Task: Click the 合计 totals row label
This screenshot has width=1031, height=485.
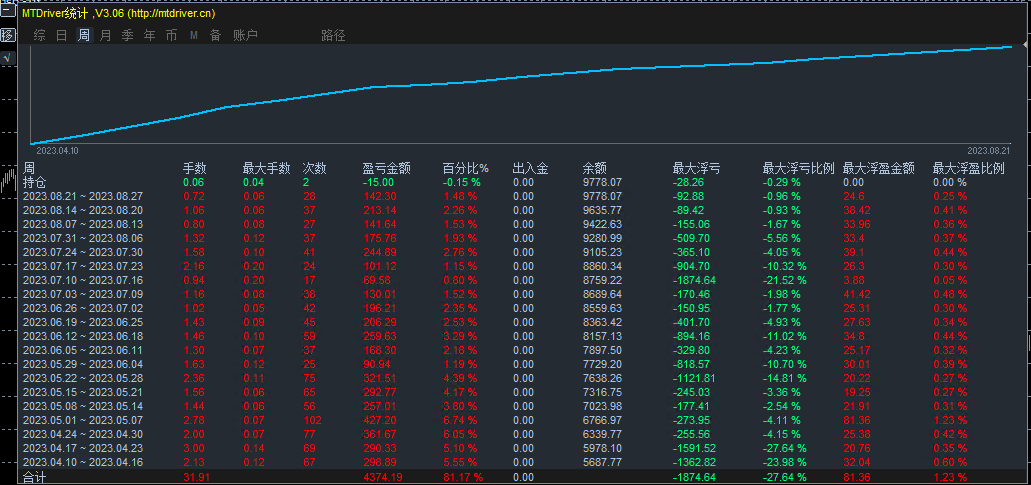Action: 36,478
